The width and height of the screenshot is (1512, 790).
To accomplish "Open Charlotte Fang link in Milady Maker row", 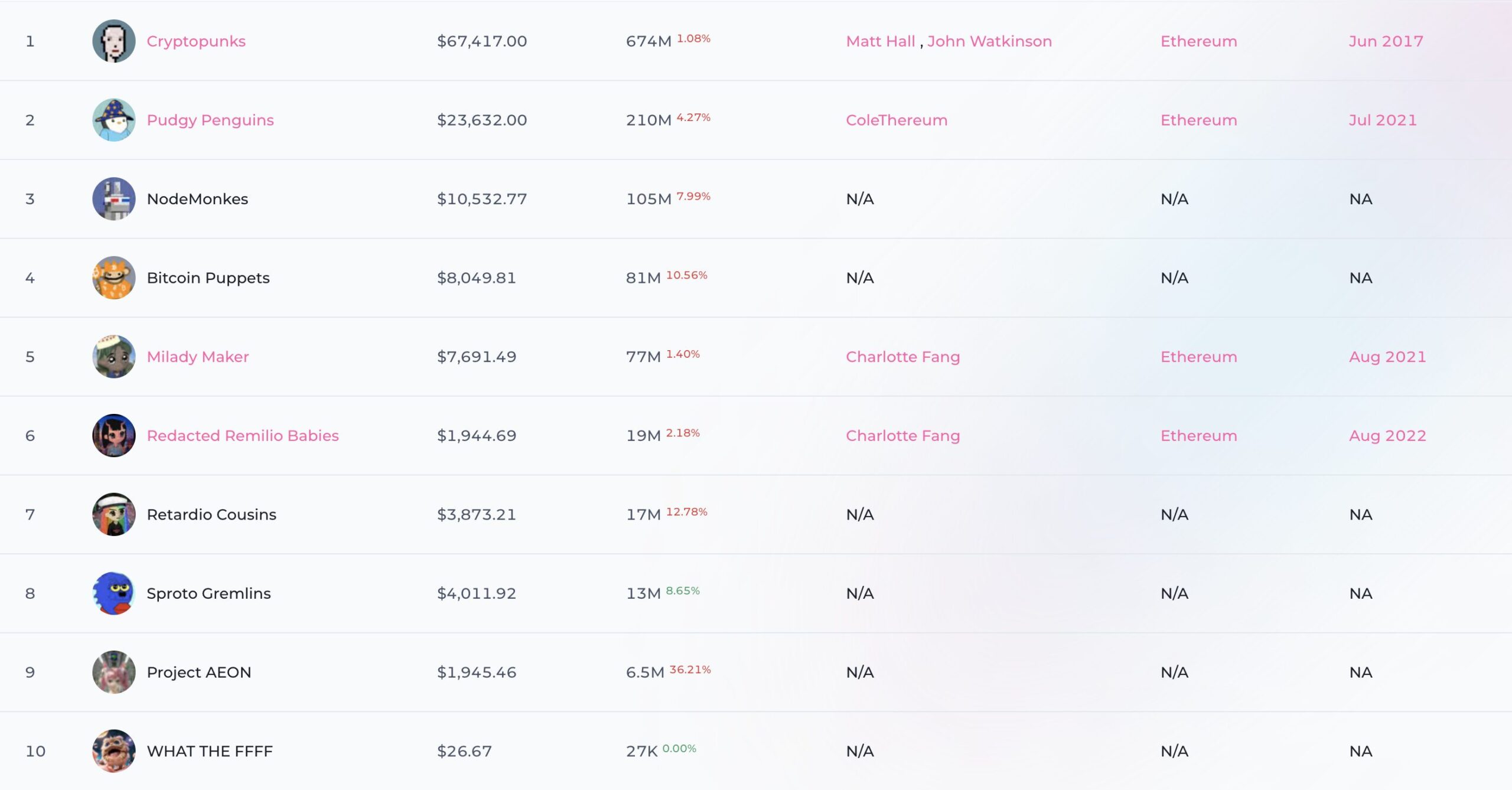I will point(903,357).
